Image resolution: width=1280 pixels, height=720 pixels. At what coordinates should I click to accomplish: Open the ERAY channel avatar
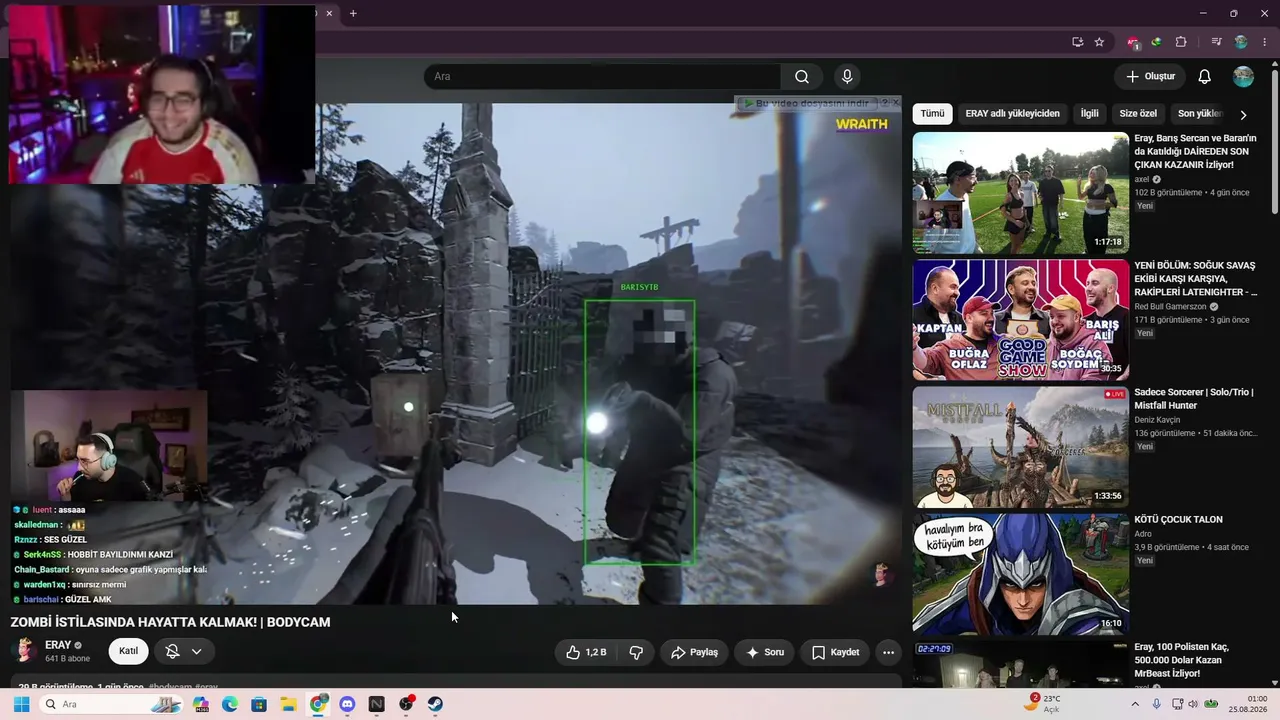[x=24, y=651]
